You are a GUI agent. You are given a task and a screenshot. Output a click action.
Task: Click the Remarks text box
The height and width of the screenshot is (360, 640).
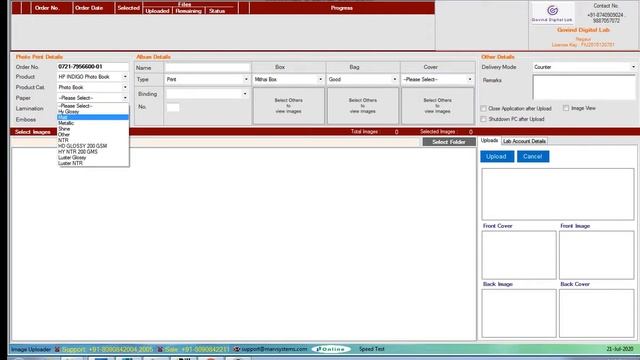[584, 87]
